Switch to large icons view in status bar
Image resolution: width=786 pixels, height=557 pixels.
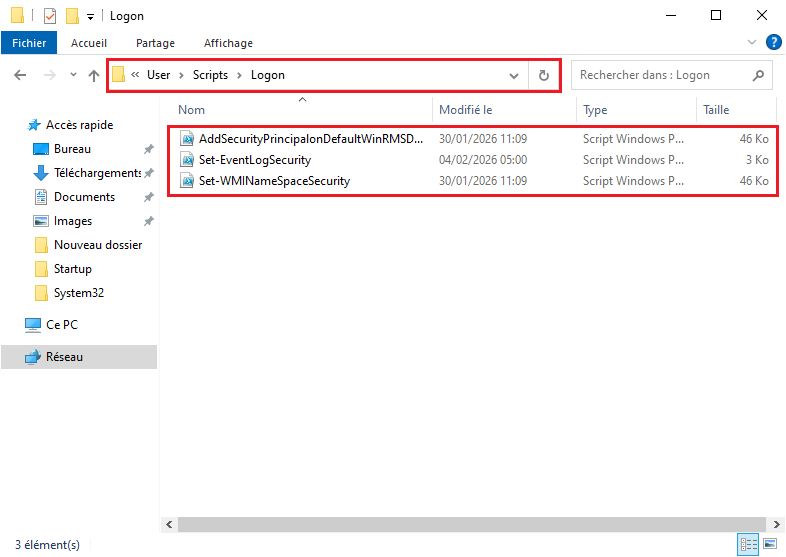click(770, 544)
